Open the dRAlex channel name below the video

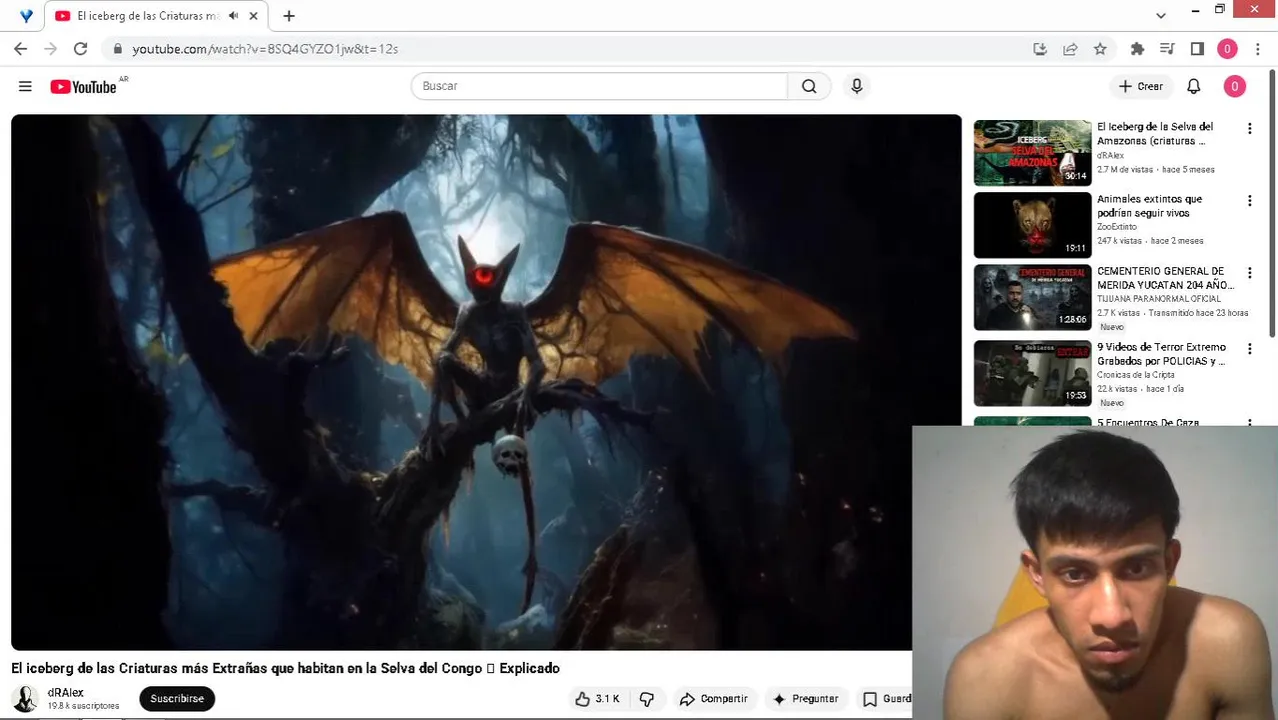[x=66, y=692]
